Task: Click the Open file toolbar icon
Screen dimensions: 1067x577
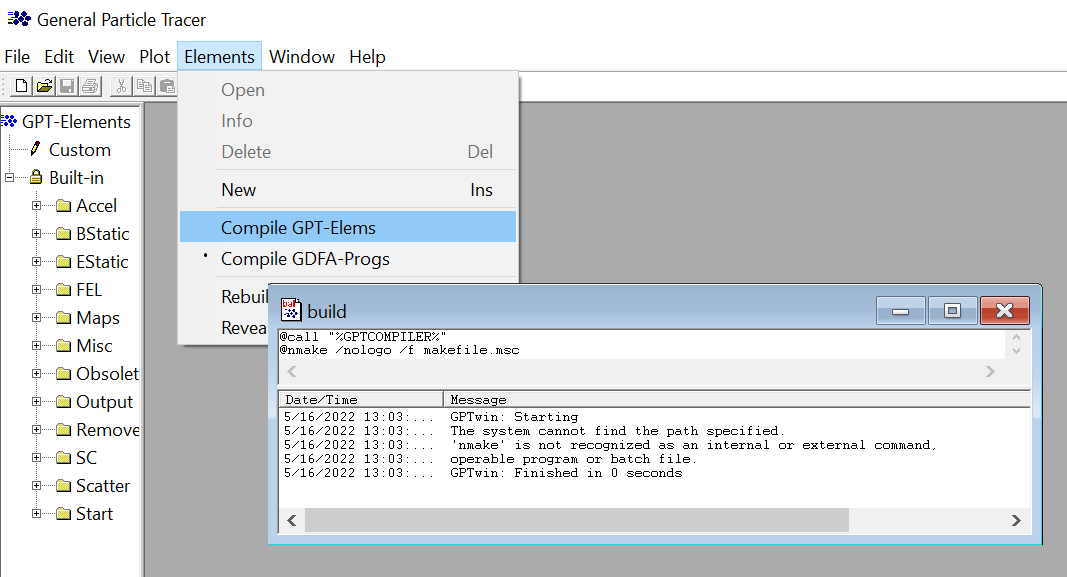Action: click(44, 86)
